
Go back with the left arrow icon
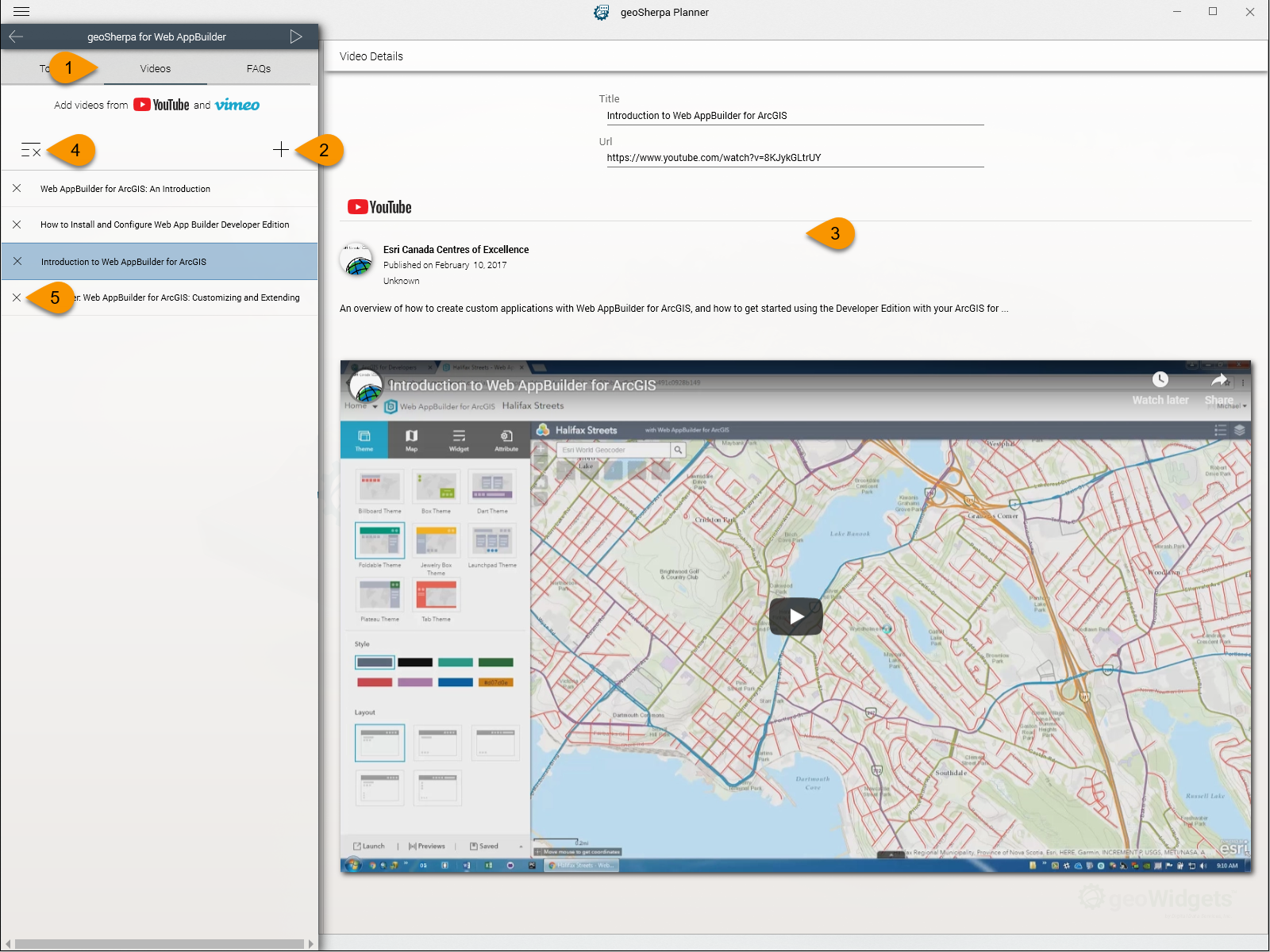(16, 36)
